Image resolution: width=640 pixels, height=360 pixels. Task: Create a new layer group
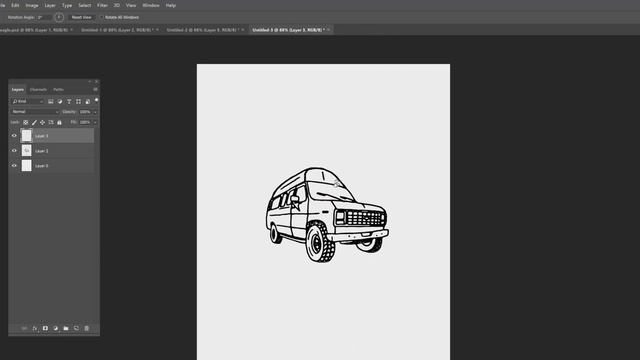66,328
